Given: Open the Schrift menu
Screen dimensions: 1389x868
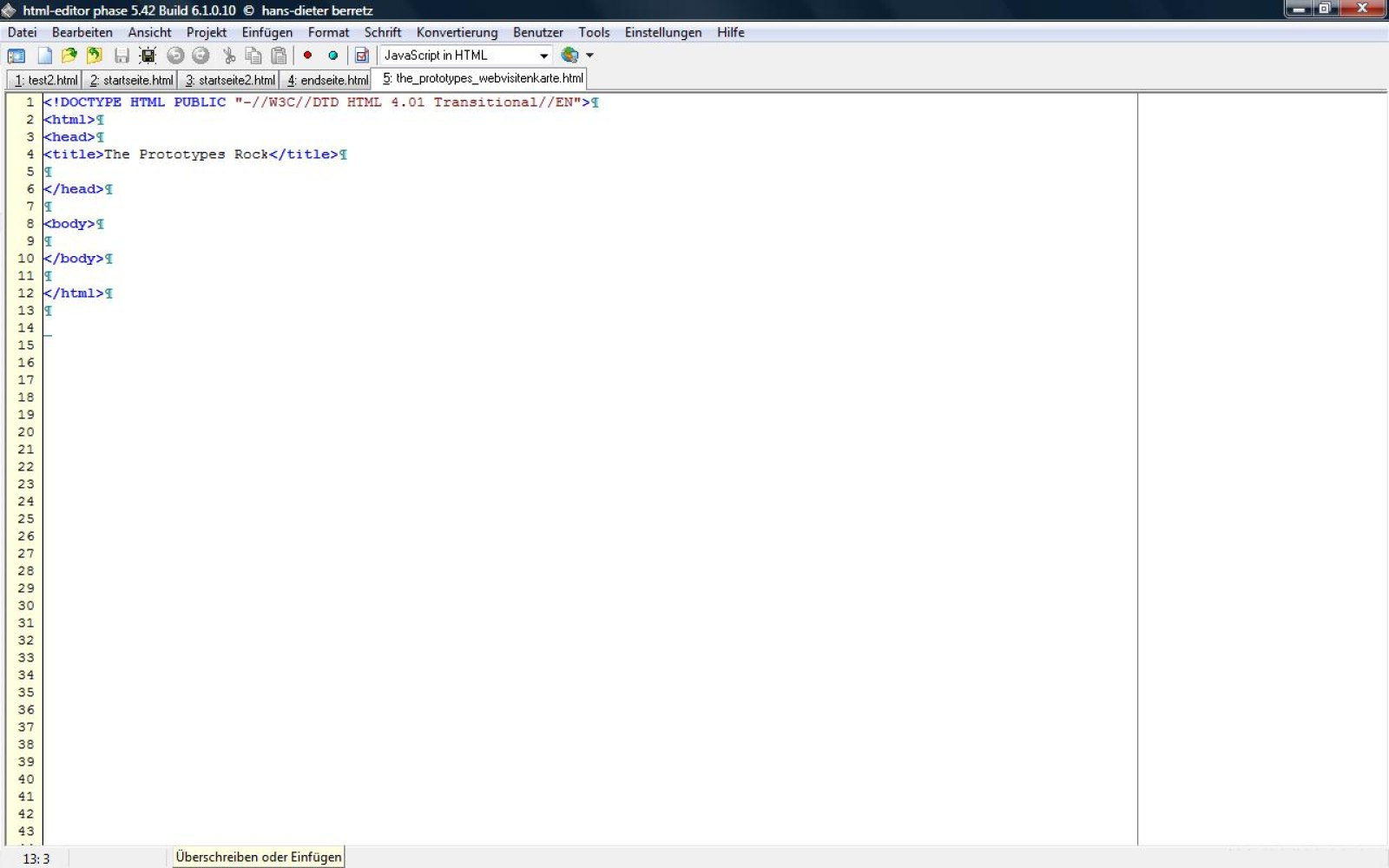Looking at the screenshot, I should pos(383,32).
